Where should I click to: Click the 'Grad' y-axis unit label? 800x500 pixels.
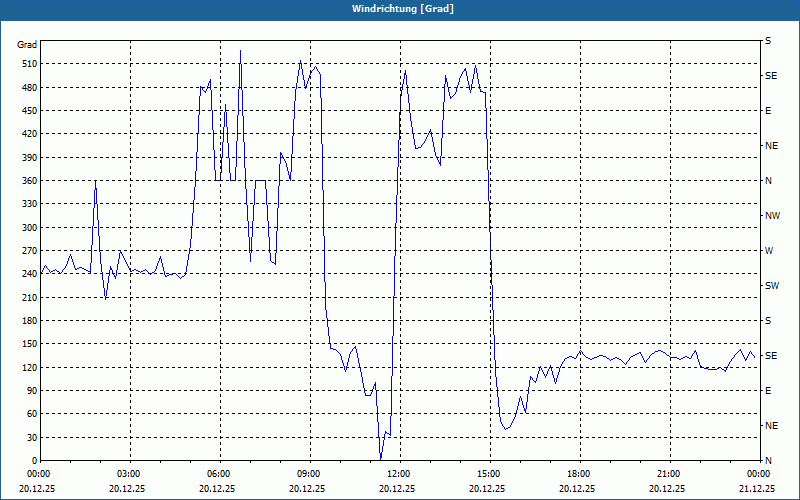click(x=27, y=45)
